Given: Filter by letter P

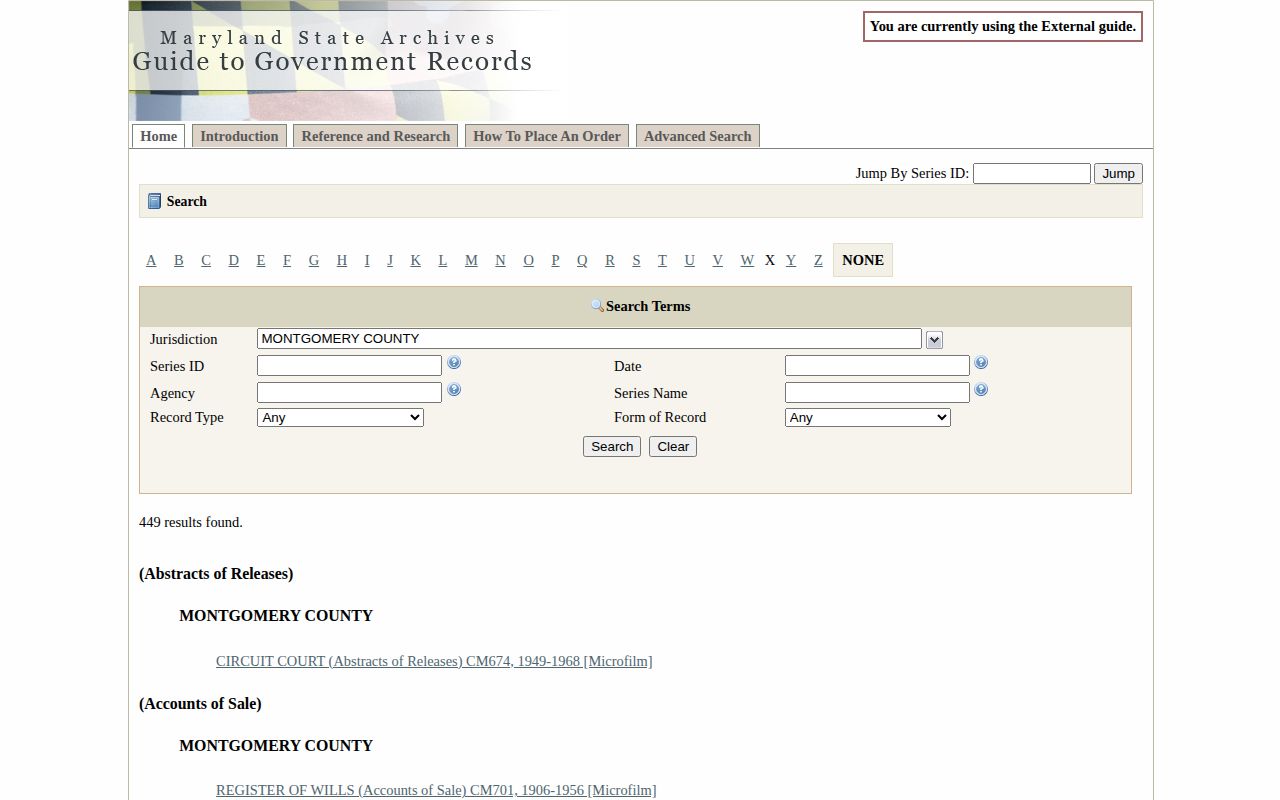Looking at the screenshot, I should (555, 260).
